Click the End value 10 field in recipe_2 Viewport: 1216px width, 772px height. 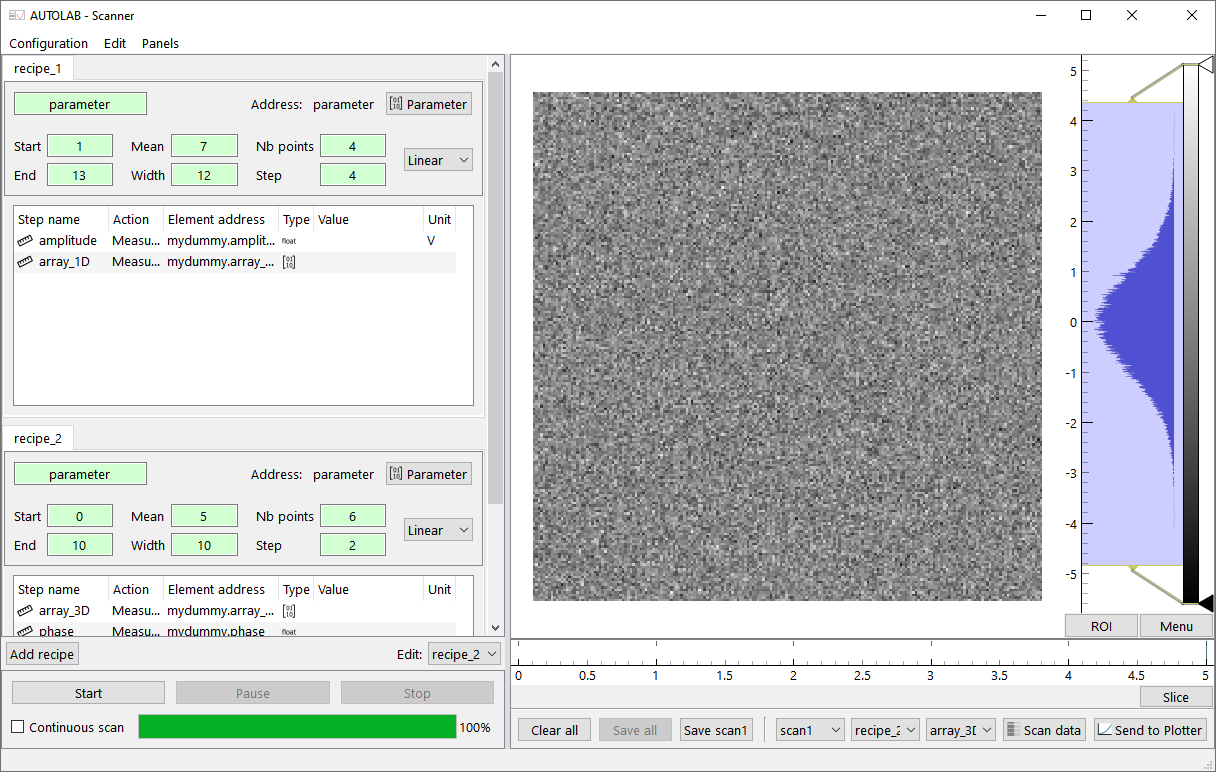click(x=80, y=545)
